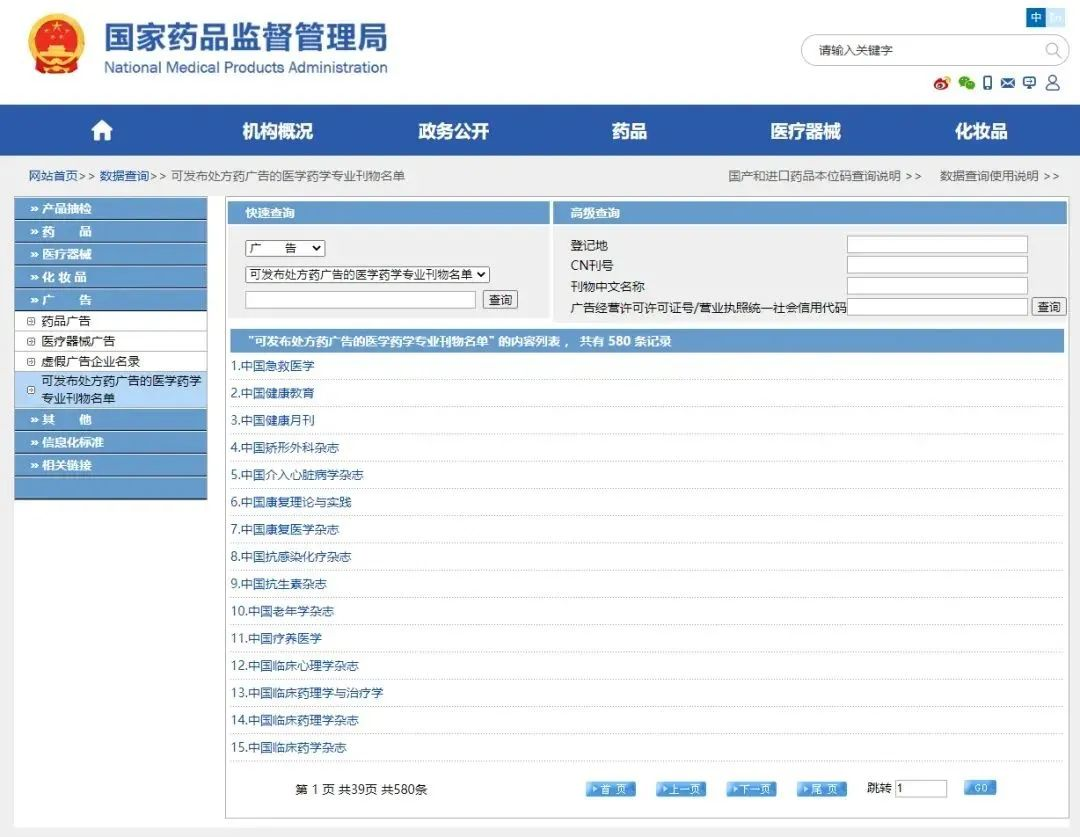Click the national emblem logo
This screenshot has height=837, width=1080.
56,44
